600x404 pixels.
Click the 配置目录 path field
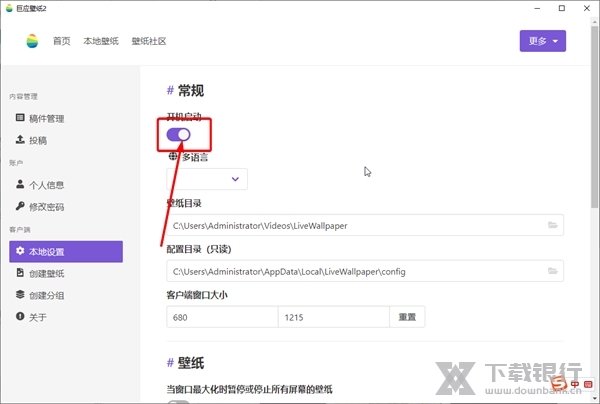point(365,271)
